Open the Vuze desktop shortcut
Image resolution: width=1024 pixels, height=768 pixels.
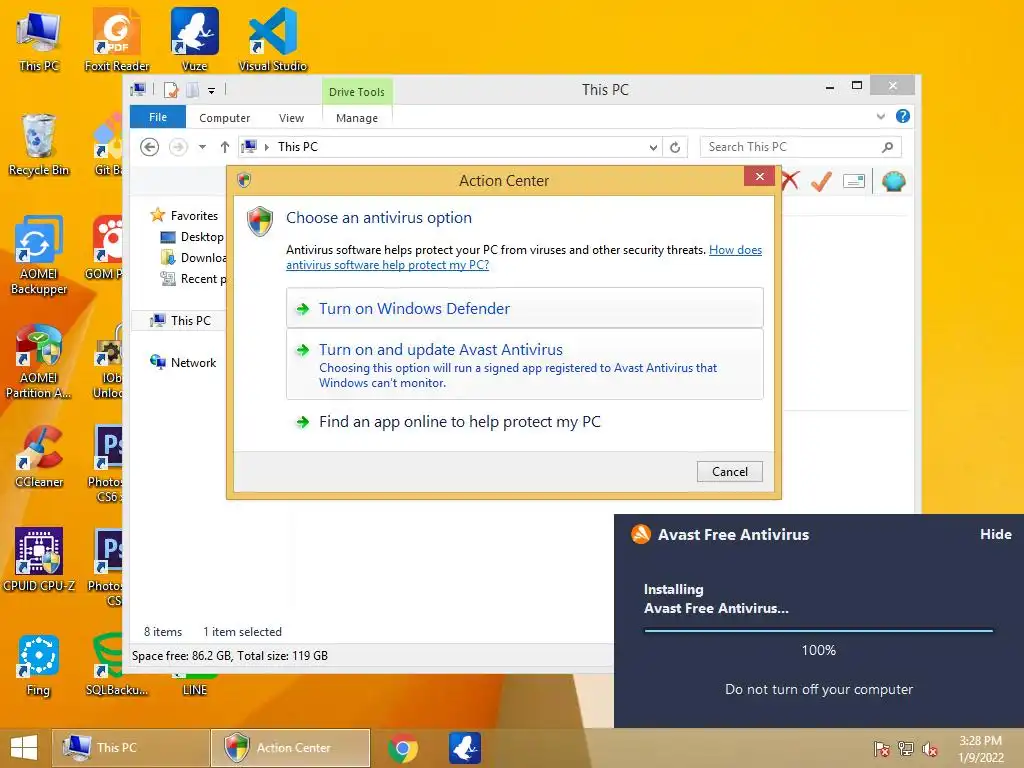click(195, 40)
